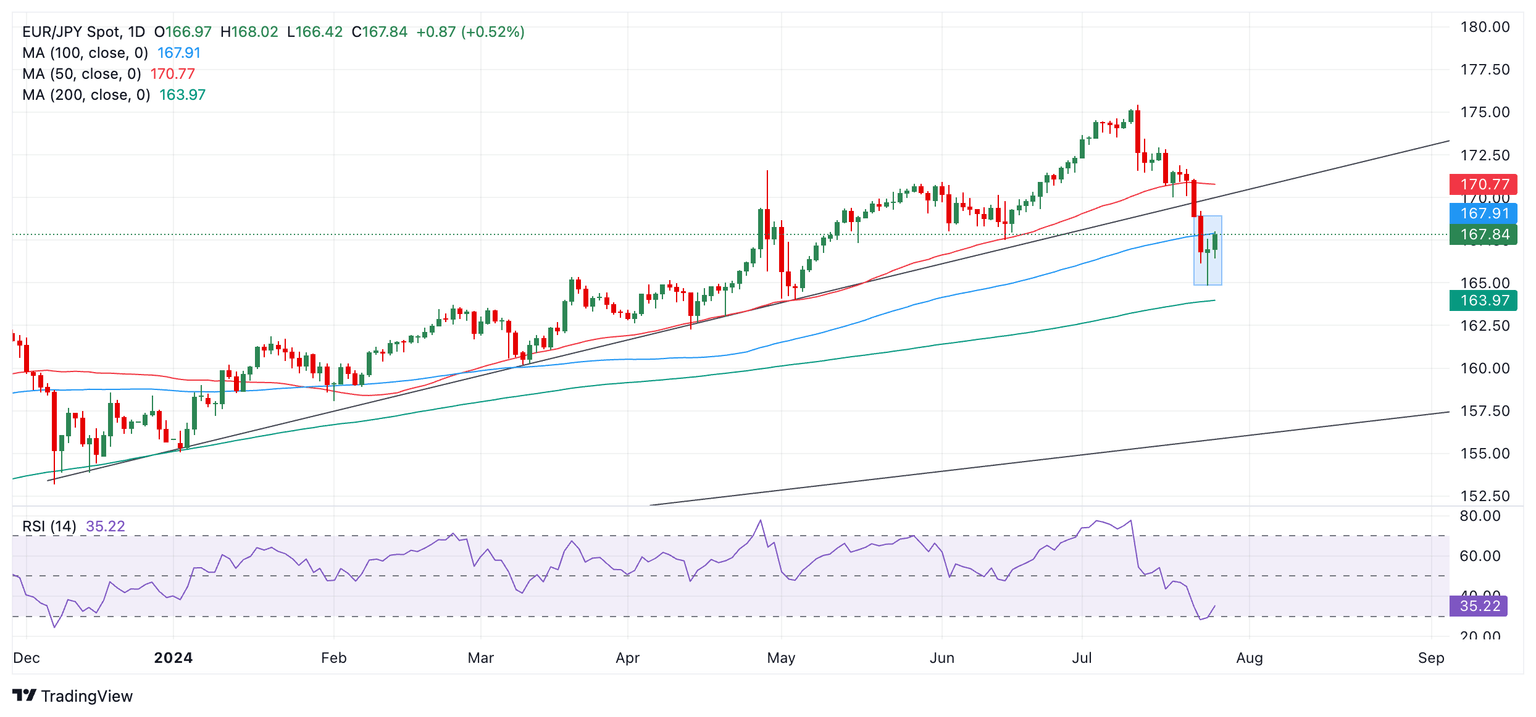
Task: Click the blue 167.91 price tag
Action: point(1482,213)
